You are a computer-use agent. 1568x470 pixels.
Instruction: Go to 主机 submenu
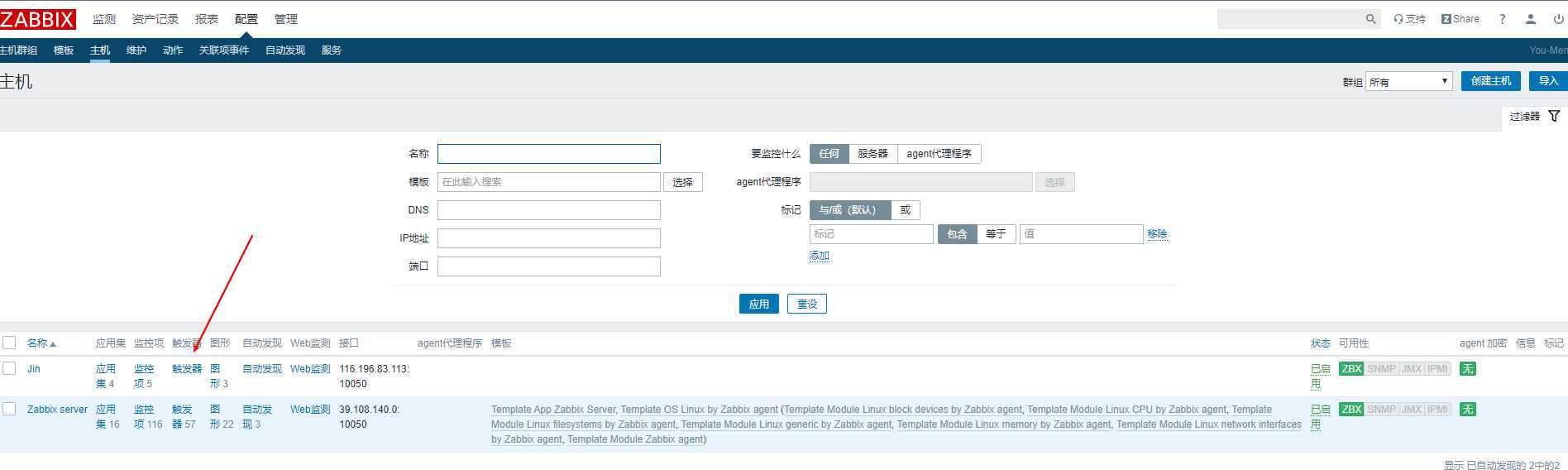[100, 50]
